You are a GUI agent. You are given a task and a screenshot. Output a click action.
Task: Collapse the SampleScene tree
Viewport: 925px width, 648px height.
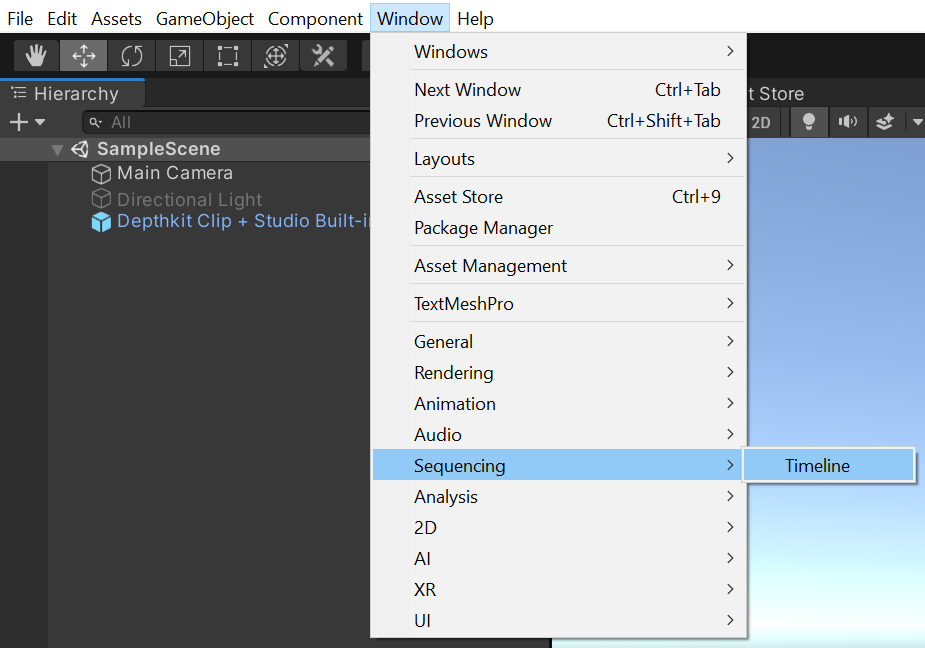click(x=57, y=149)
